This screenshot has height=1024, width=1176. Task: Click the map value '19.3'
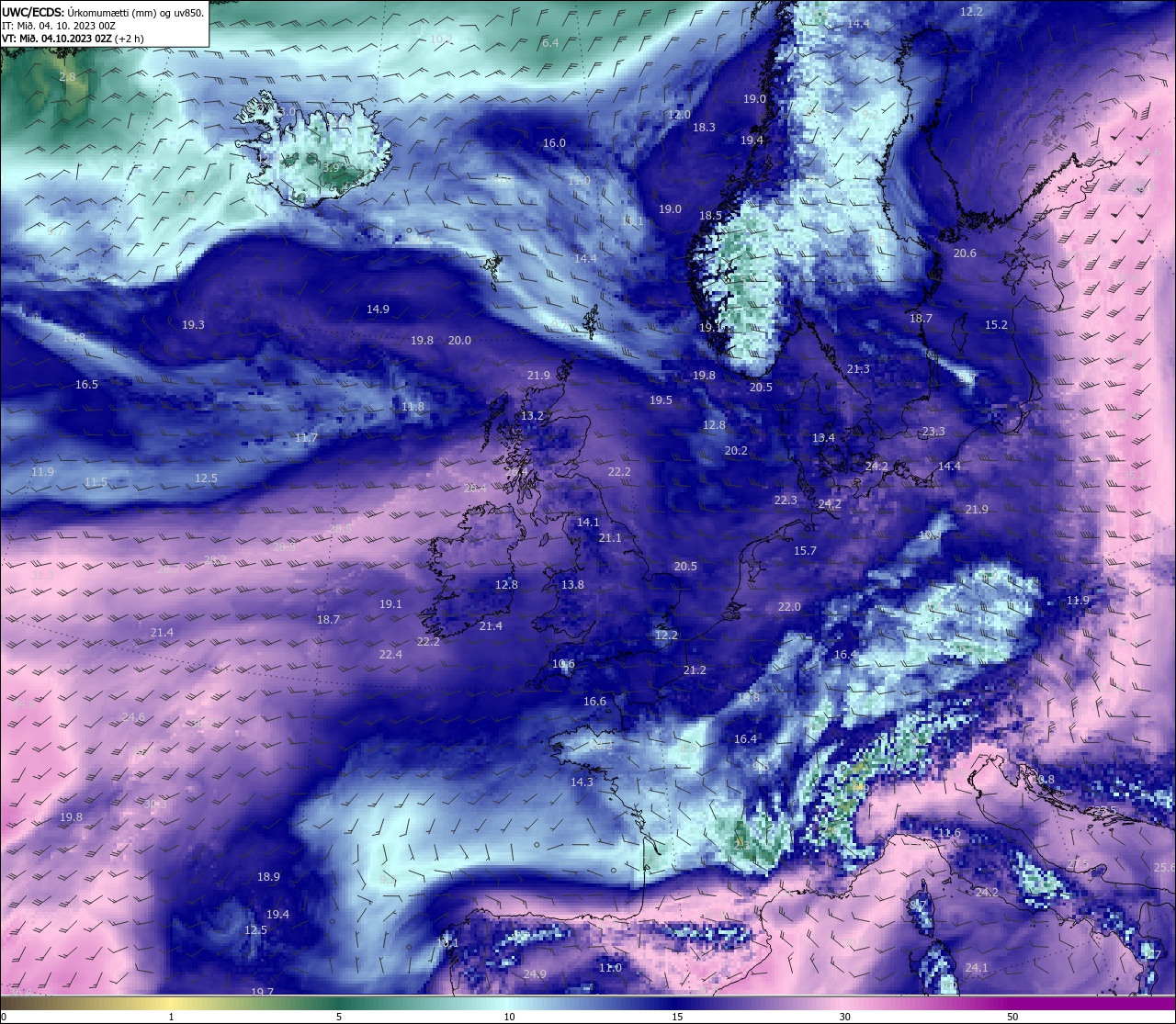pyautogui.click(x=193, y=325)
